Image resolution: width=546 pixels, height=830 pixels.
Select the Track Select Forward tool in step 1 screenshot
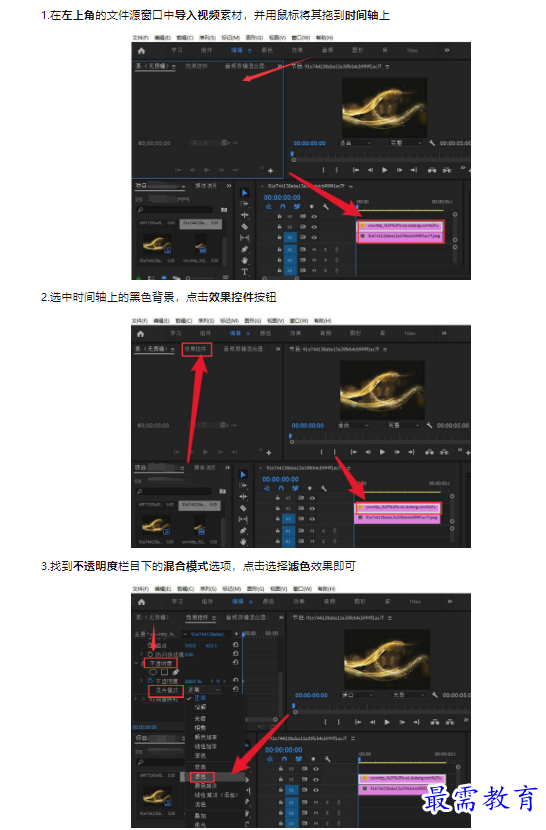coord(245,204)
